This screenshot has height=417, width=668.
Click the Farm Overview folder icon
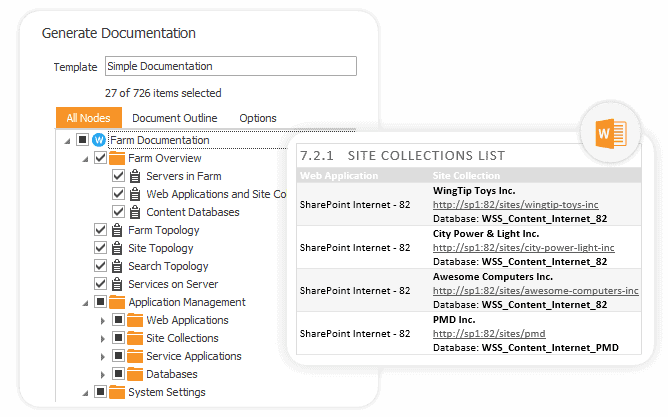[117, 158]
